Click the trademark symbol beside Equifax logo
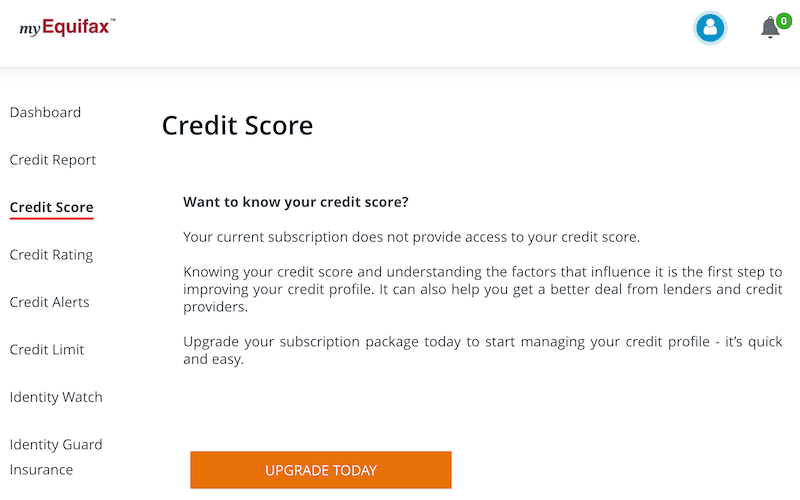The image size is (800, 500). tap(113, 21)
